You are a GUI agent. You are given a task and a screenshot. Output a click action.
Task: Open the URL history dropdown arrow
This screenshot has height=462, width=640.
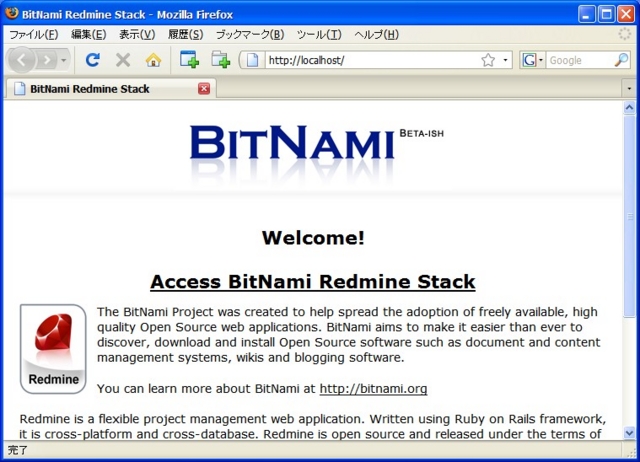click(x=505, y=60)
